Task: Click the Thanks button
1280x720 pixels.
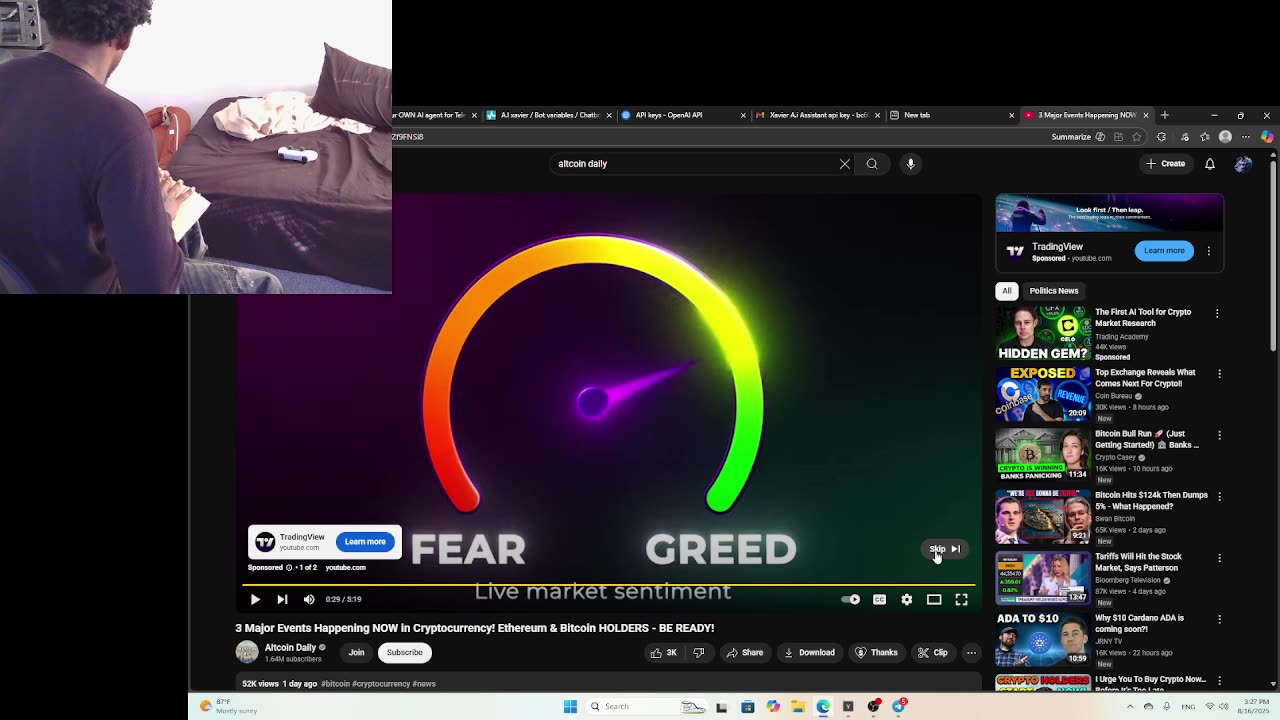Action: point(877,653)
